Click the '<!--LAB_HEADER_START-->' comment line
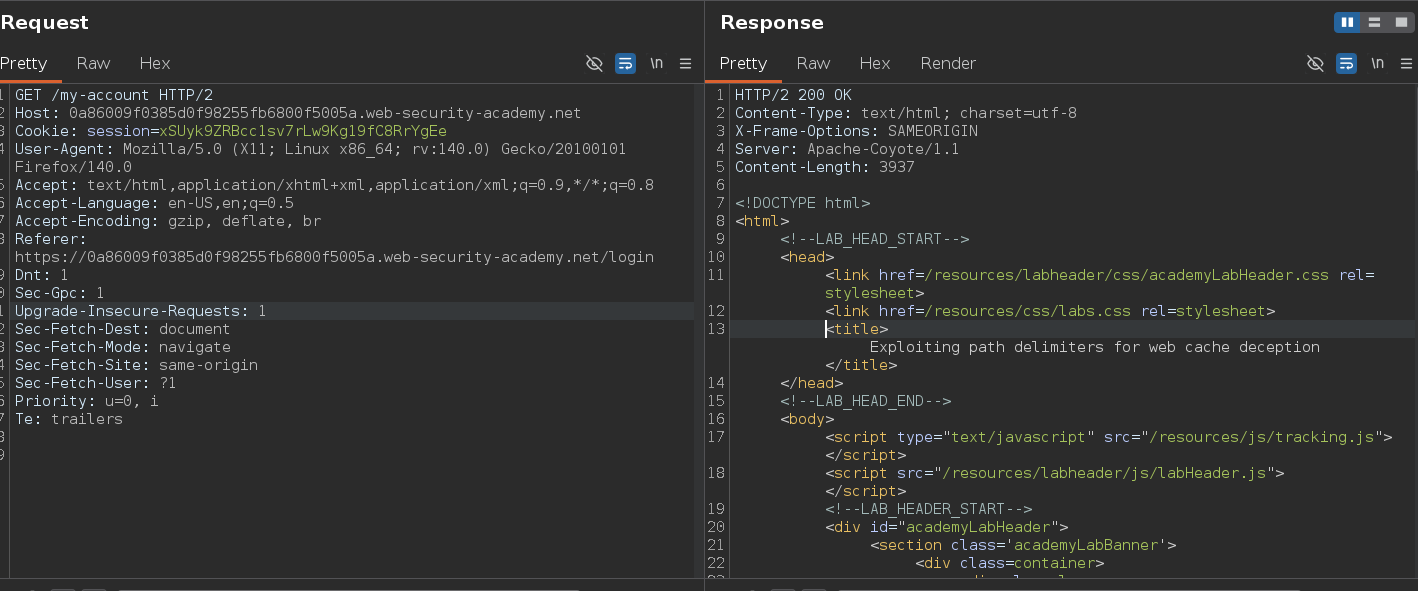The width and height of the screenshot is (1418, 591). pos(928,509)
